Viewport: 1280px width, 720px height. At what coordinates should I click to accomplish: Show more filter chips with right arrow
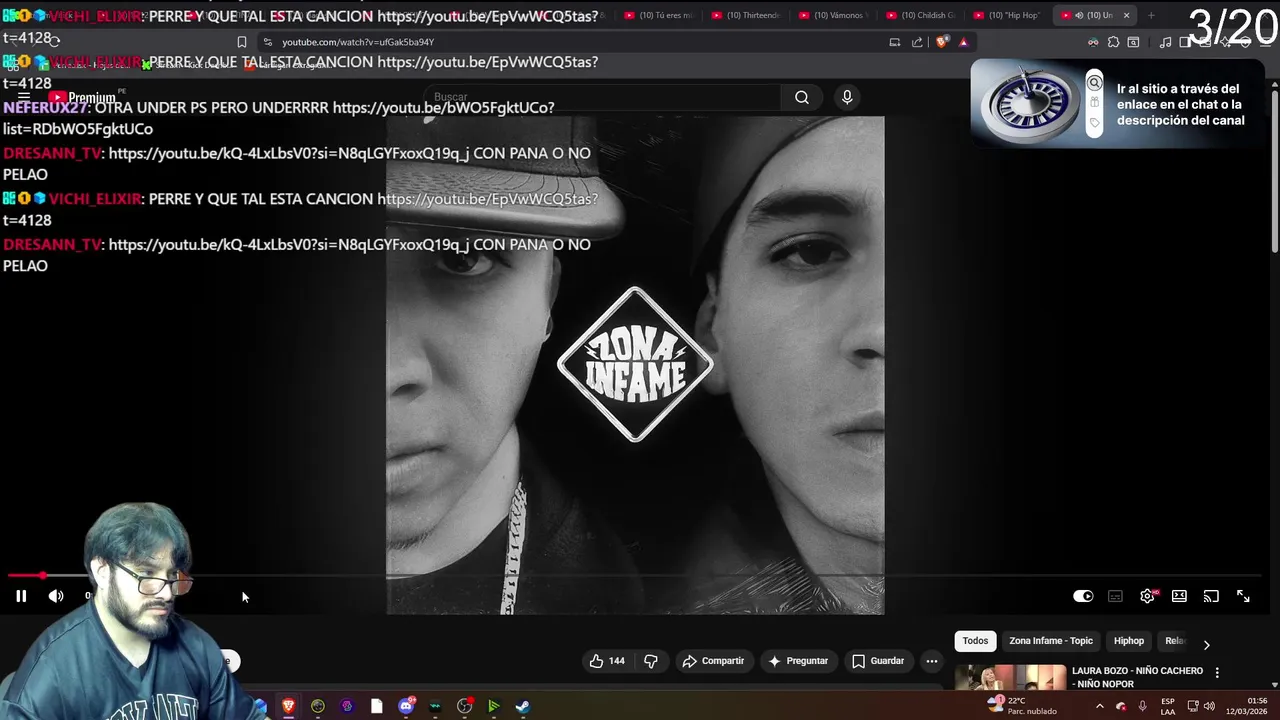(x=1206, y=645)
